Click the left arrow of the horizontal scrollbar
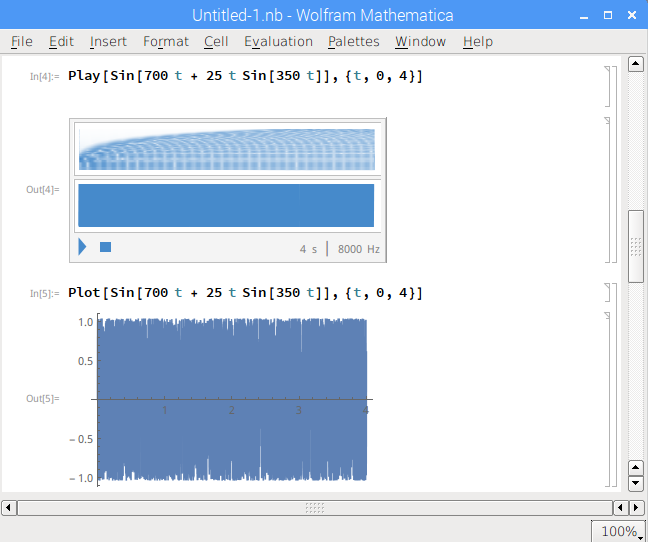 (x=9, y=507)
